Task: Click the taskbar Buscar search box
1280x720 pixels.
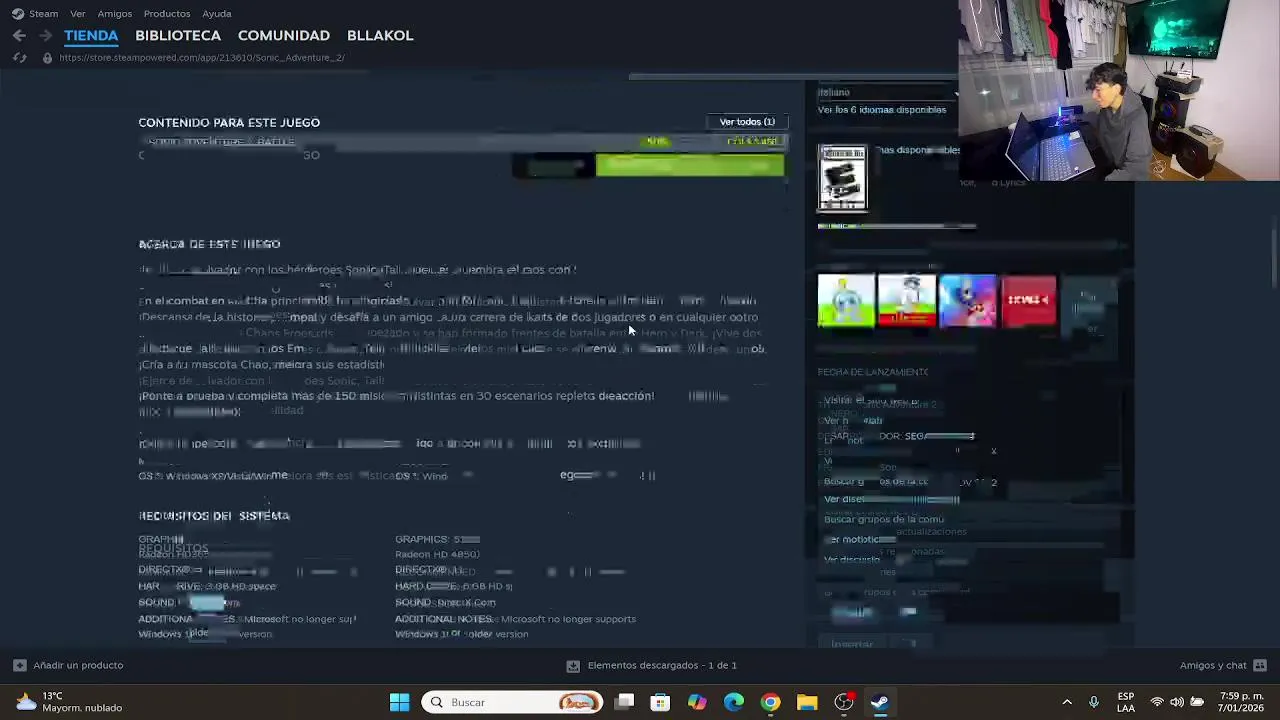Action: tap(513, 702)
